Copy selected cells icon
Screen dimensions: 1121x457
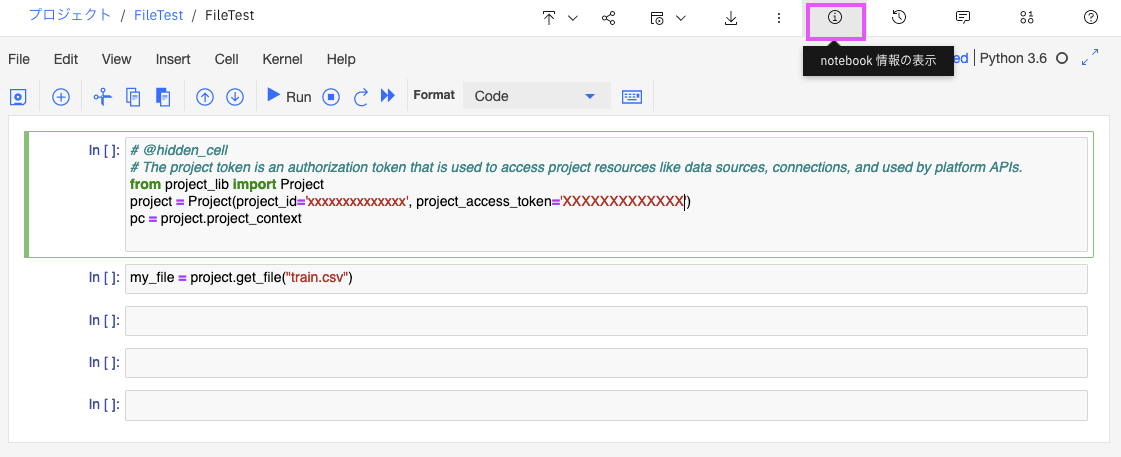[x=133, y=97]
